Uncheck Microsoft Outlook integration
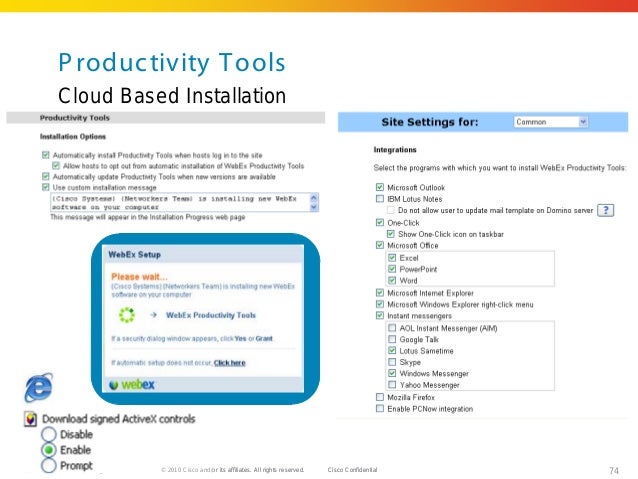This screenshot has width=638, height=479. [x=380, y=187]
